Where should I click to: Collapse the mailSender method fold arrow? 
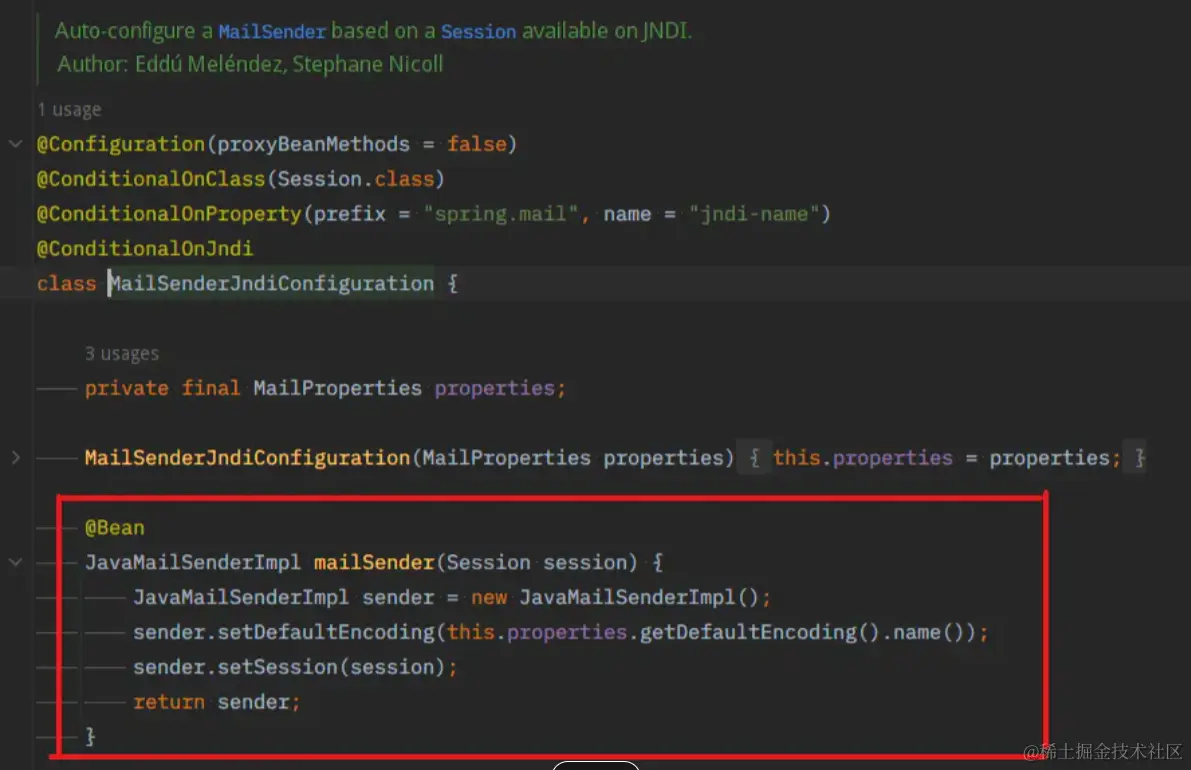pos(15,563)
